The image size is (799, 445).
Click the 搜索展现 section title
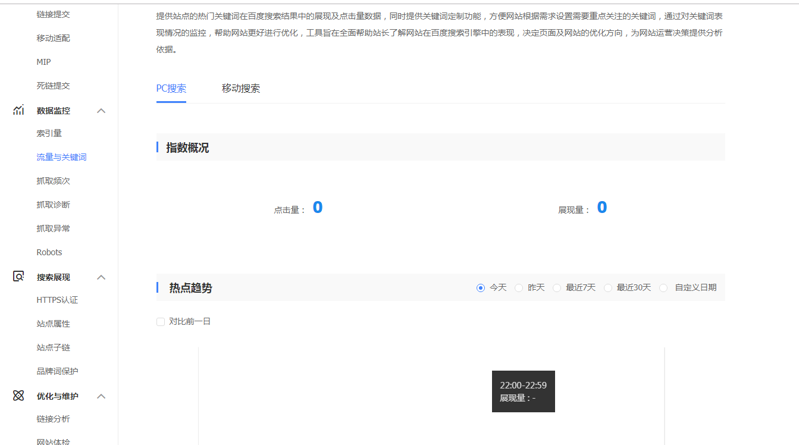tap(53, 277)
